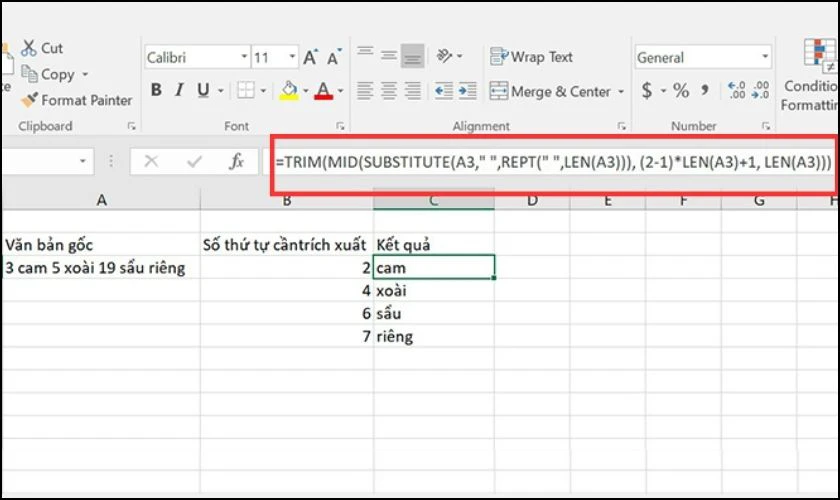Click inside the formula bar TRIM formula

(553, 162)
